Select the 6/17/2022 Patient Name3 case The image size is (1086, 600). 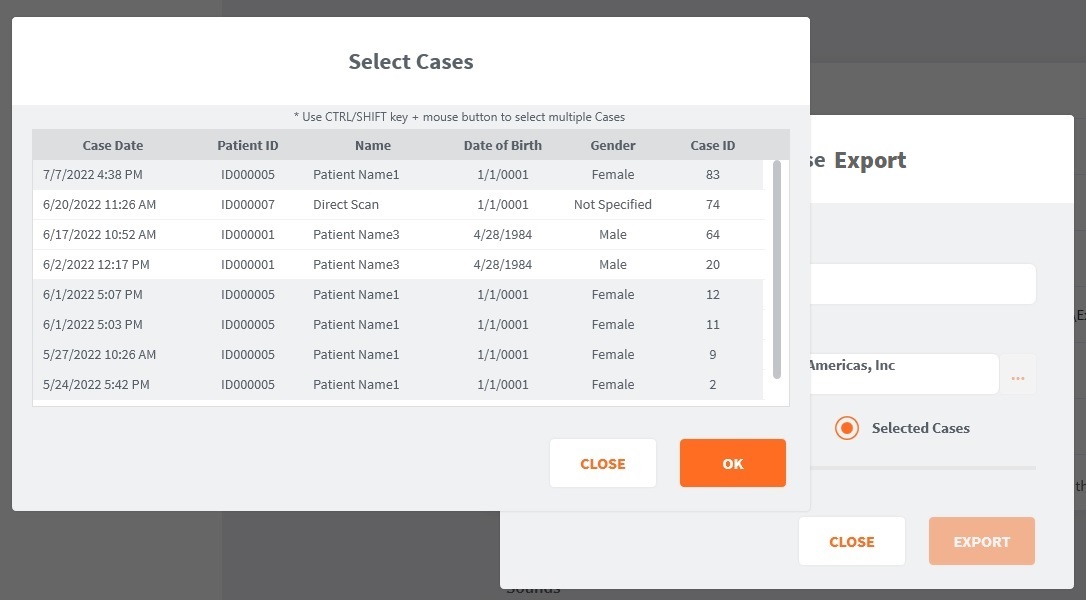pyautogui.click(x=400, y=234)
